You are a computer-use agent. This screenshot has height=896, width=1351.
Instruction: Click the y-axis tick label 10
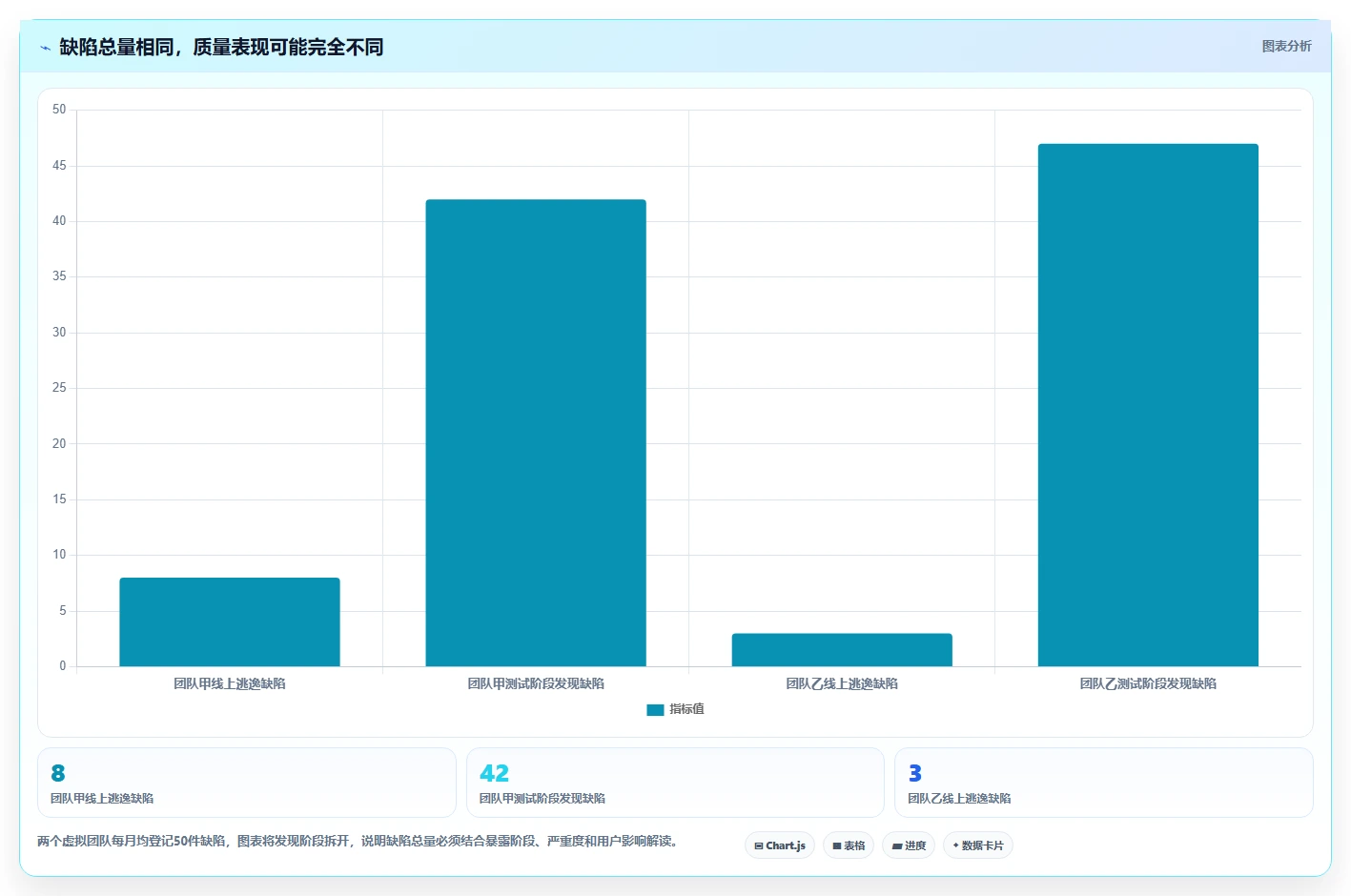59,555
